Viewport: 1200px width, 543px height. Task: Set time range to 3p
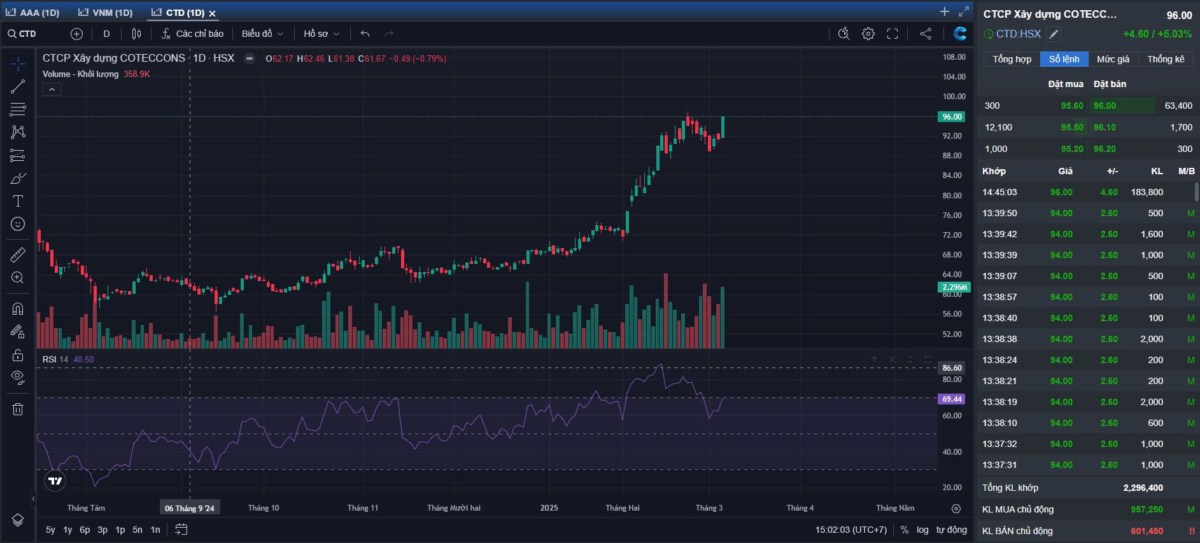click(x=102, y=529)
